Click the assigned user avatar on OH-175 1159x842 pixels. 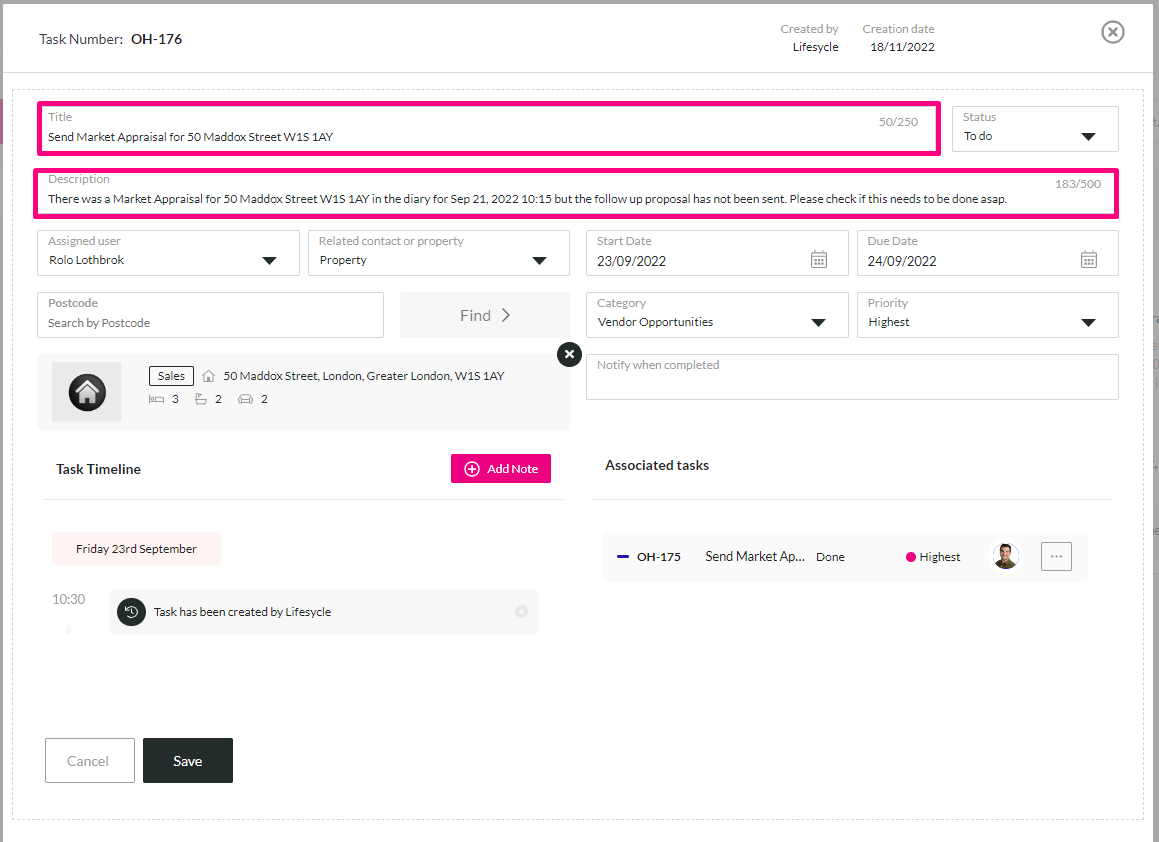[x=1005, y=557]
